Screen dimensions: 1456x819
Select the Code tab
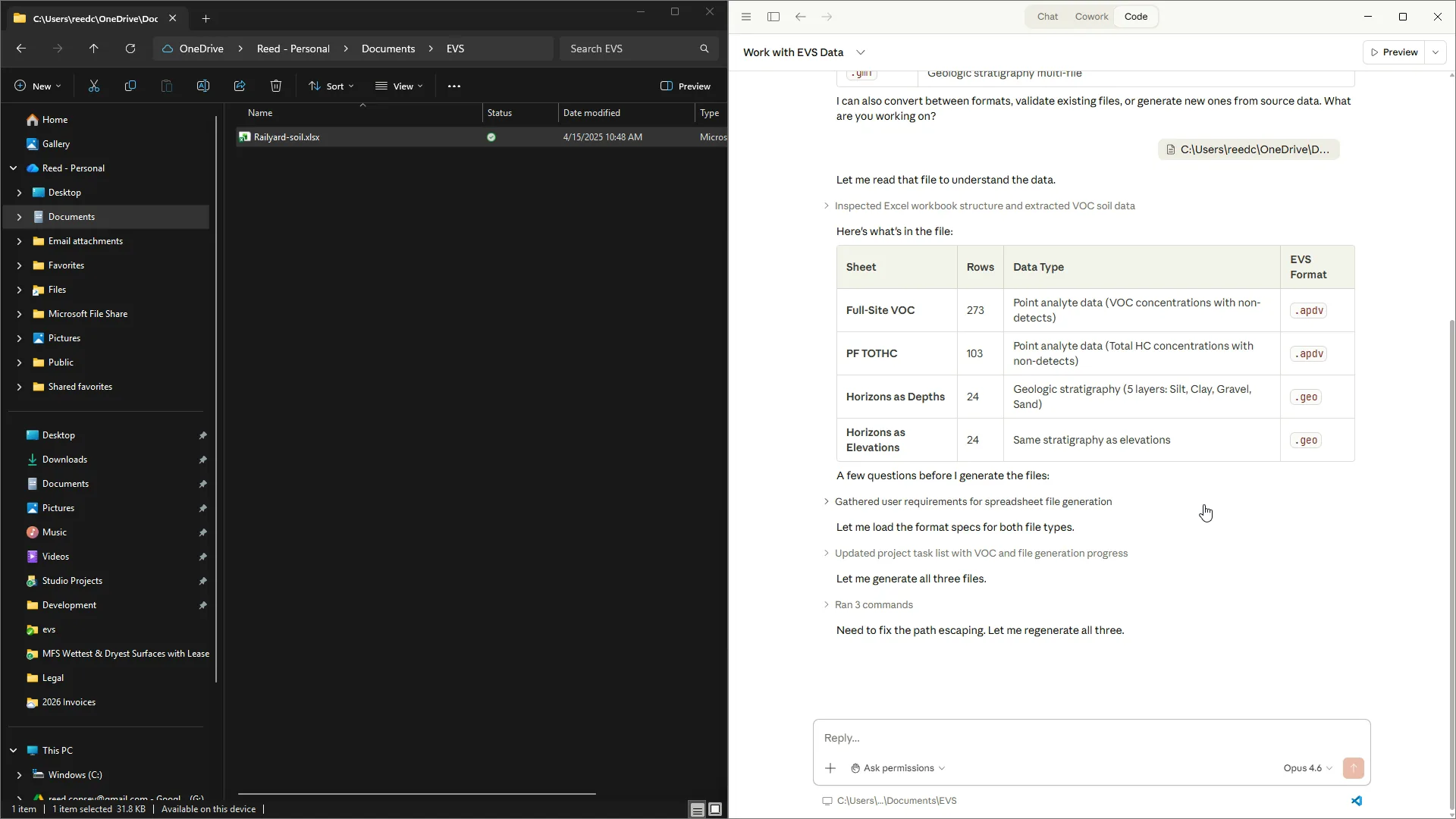point(1136,17)
